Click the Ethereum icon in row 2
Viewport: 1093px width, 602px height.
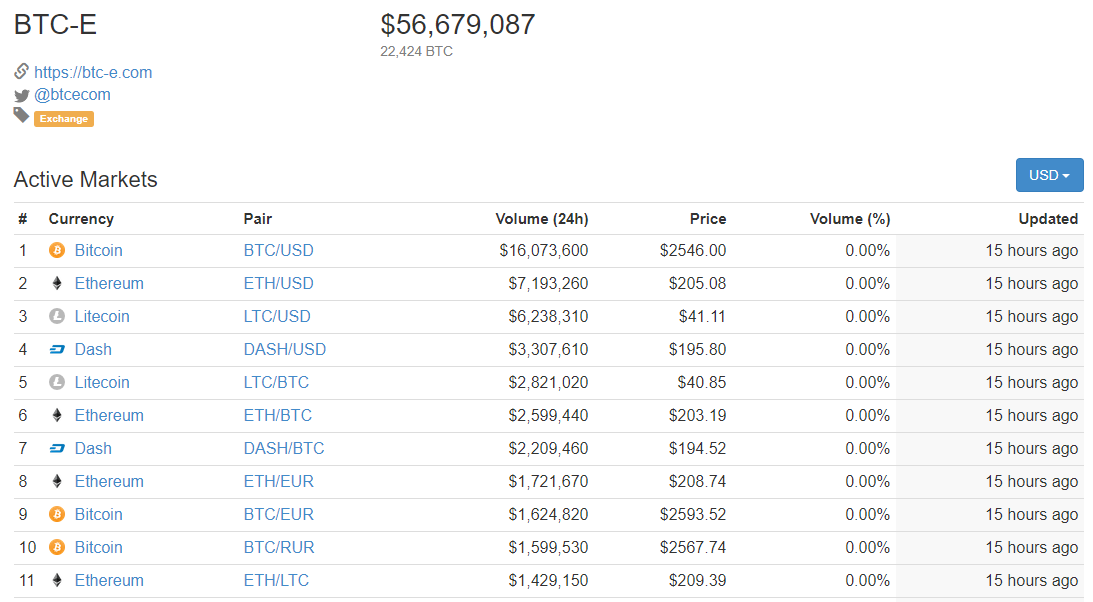[57, 283]
